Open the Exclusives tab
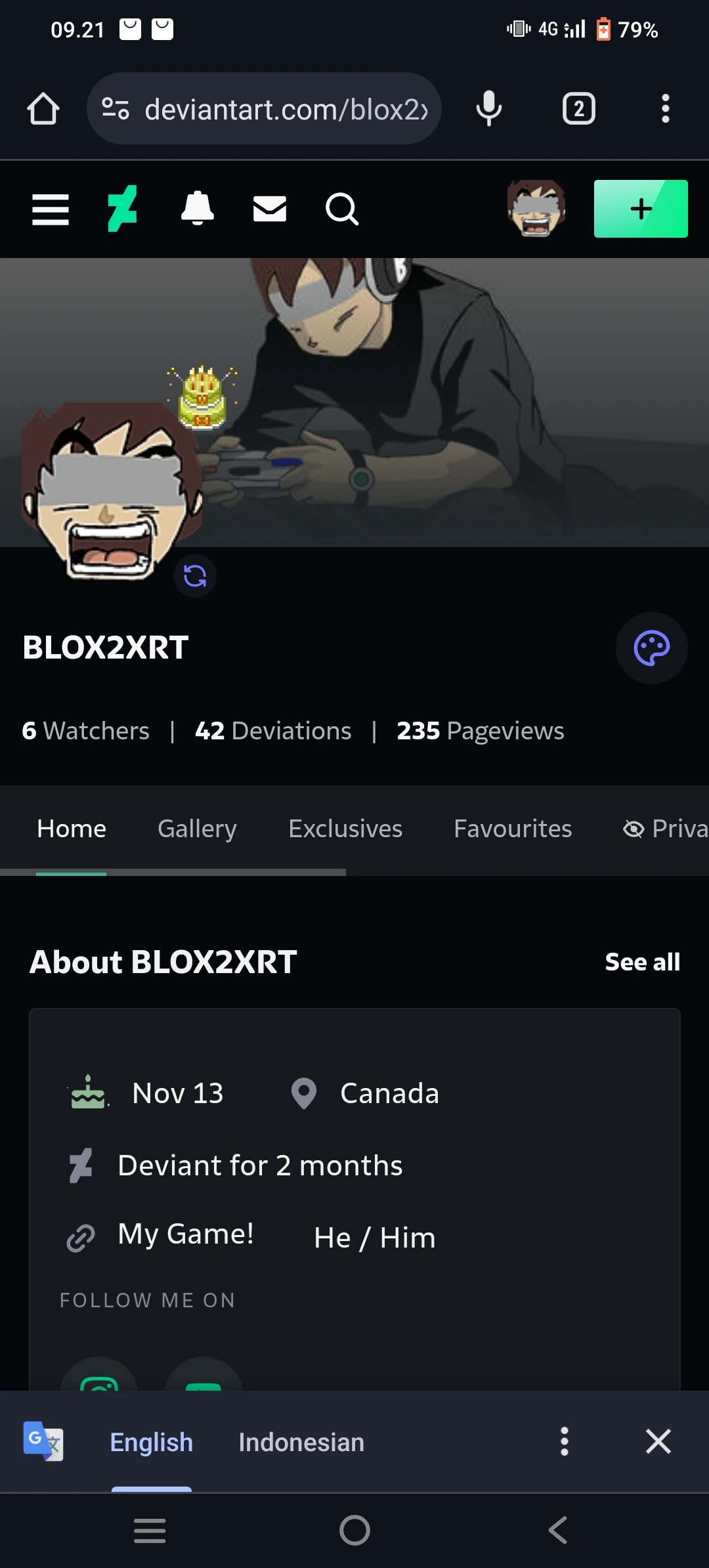 tap(345, 829)
